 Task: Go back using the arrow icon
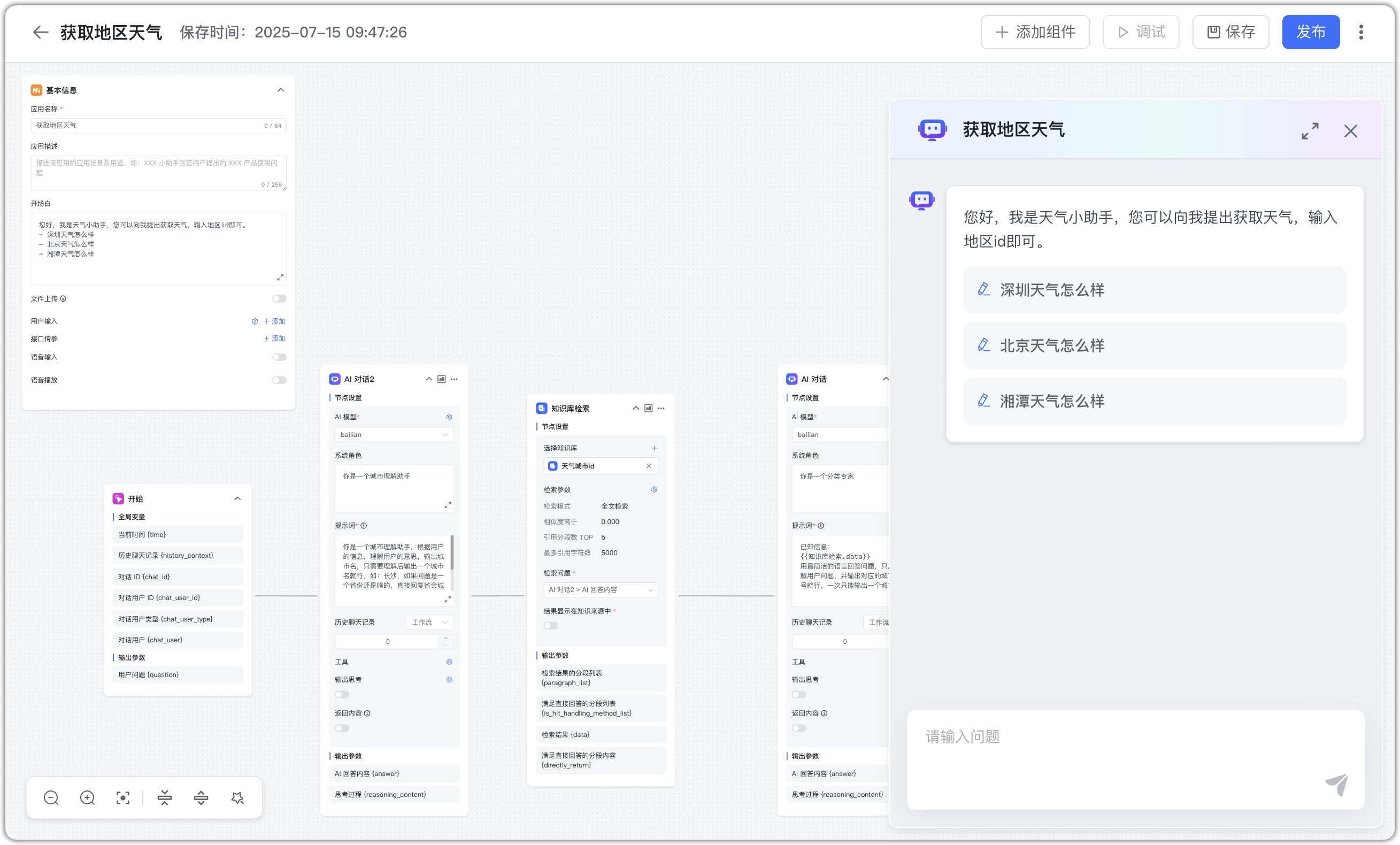click(x=40, y=33)
